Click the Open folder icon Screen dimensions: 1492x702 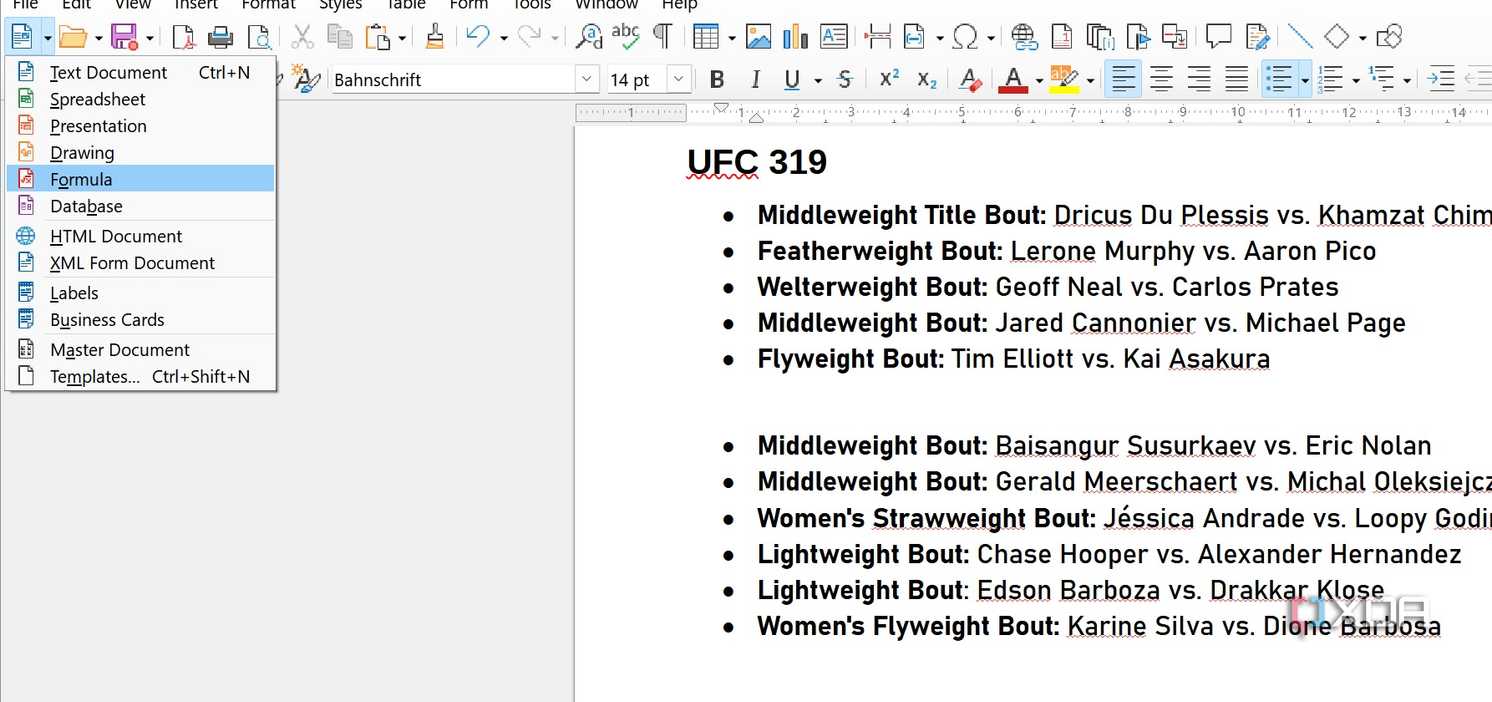tap(72, 38)
